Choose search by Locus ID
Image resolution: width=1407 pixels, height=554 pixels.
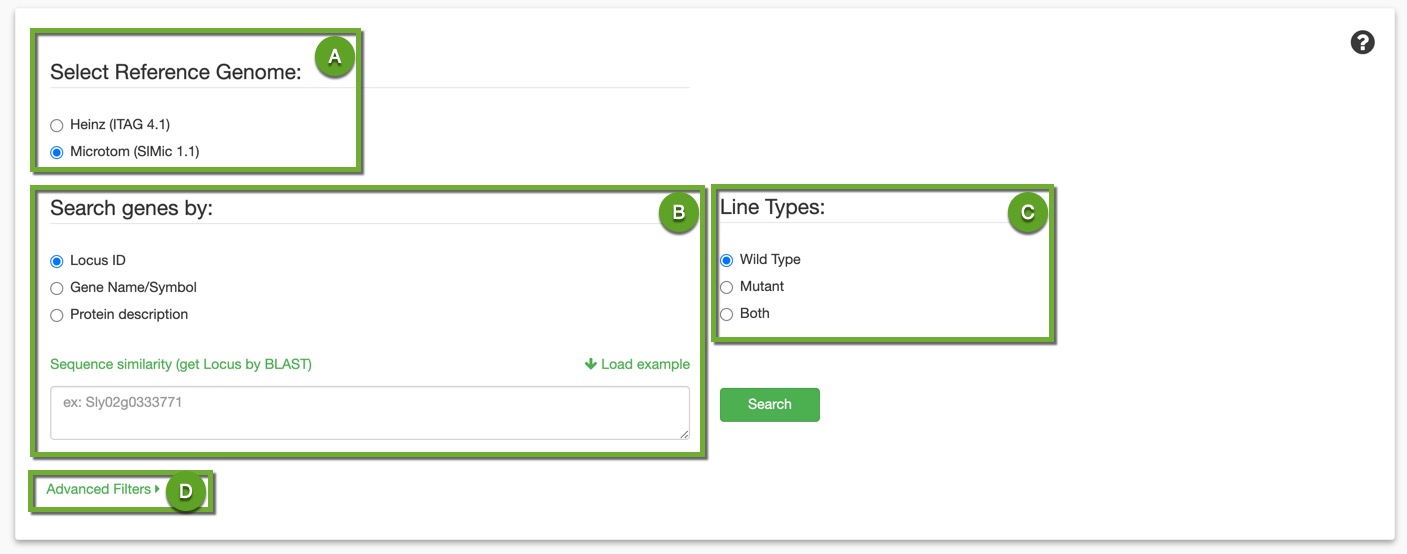point(57,261)
